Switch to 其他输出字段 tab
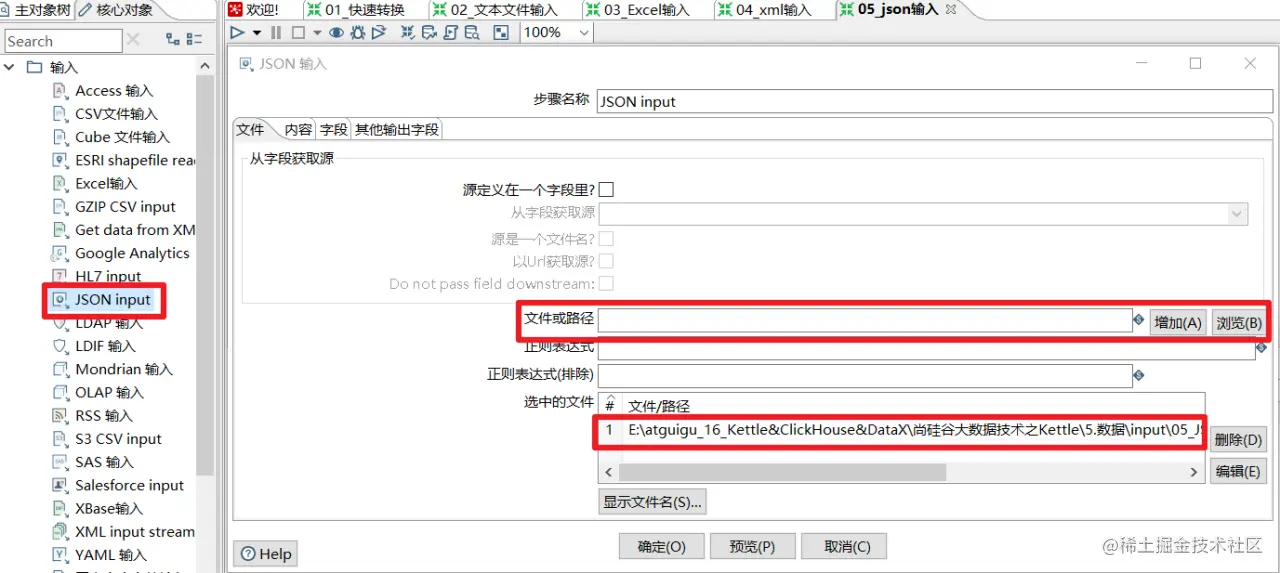Viewport: 1280px width, 573px height. click(x=397, y=130)
